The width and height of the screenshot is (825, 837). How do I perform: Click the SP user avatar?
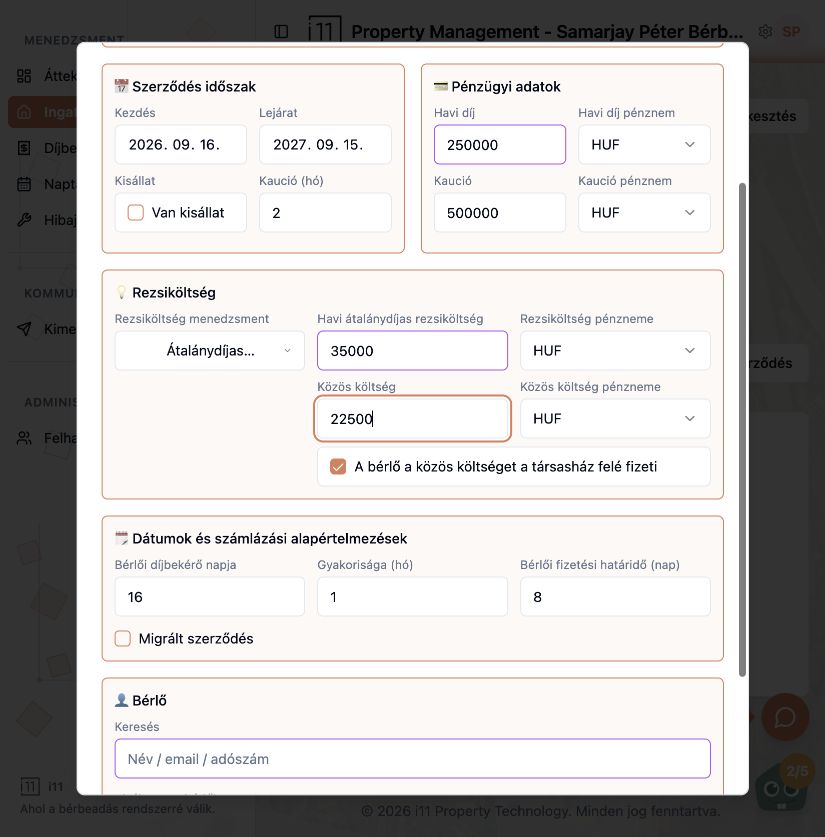pyautogui.click(x=791, y=31)
